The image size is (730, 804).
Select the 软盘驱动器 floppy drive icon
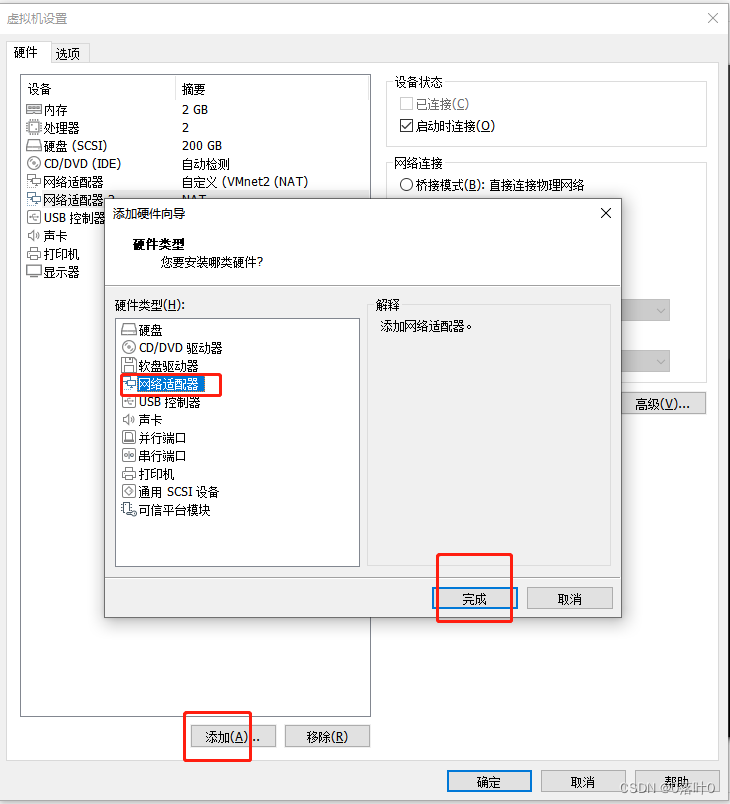click(129, 365)
